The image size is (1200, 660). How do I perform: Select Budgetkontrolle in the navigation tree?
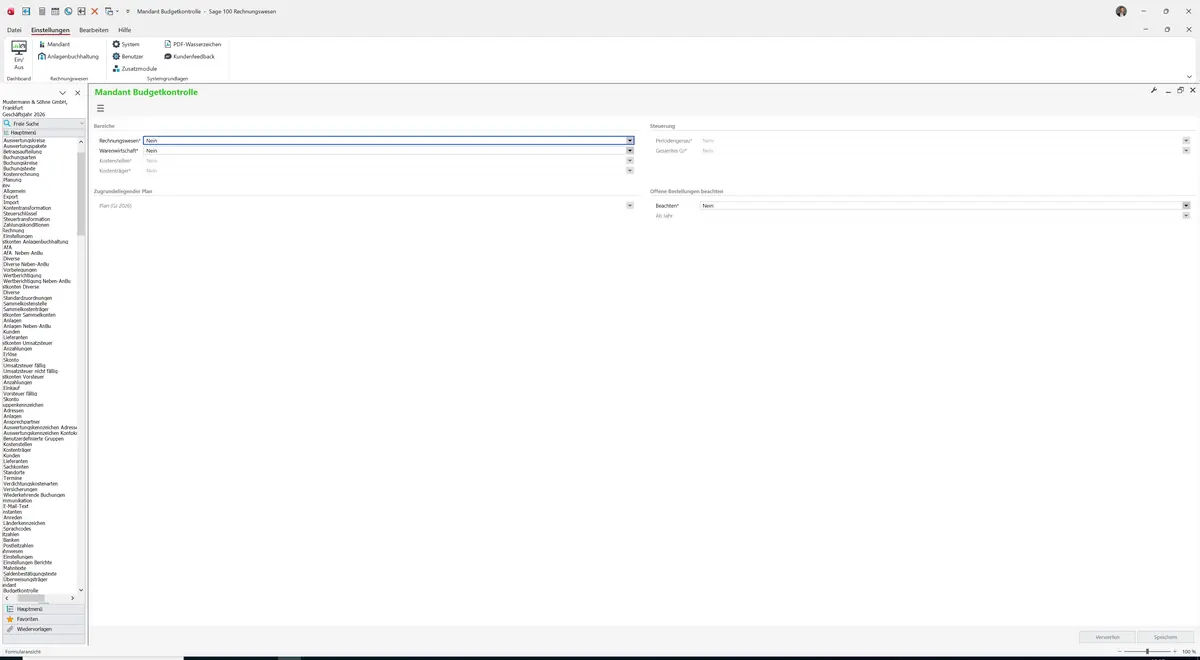20,591
